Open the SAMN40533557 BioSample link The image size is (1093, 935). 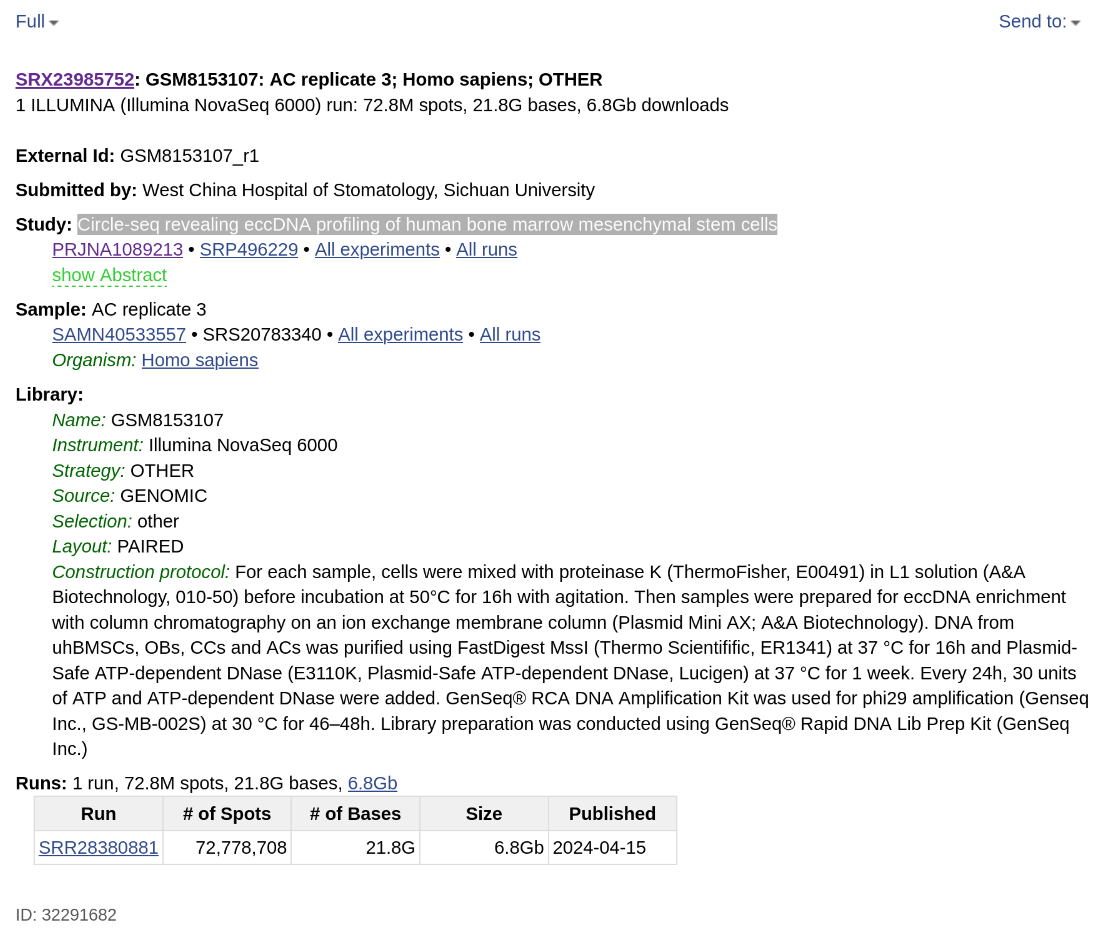[x=119, y=335]
